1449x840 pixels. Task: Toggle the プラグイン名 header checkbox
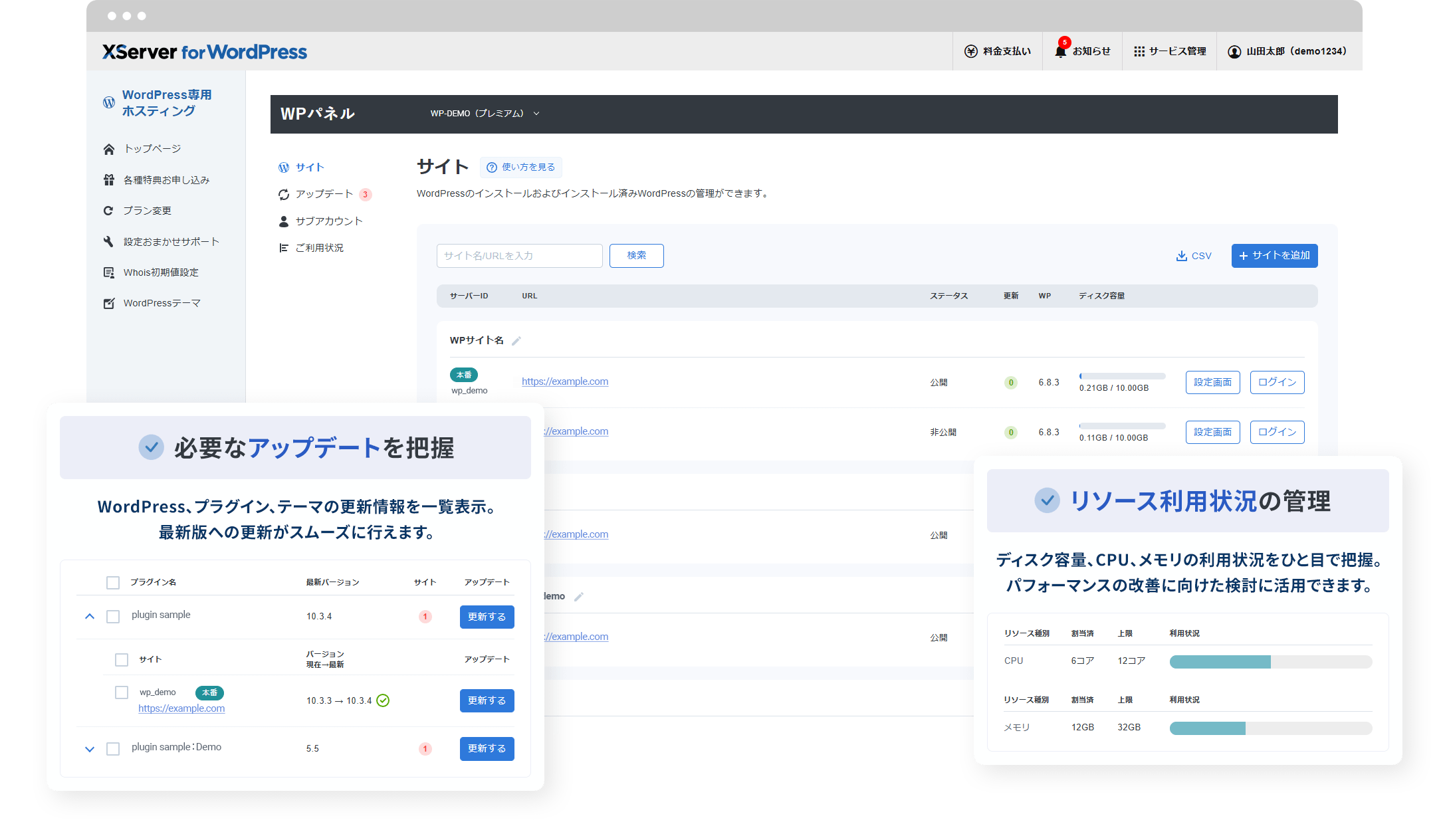coord(113,583)
